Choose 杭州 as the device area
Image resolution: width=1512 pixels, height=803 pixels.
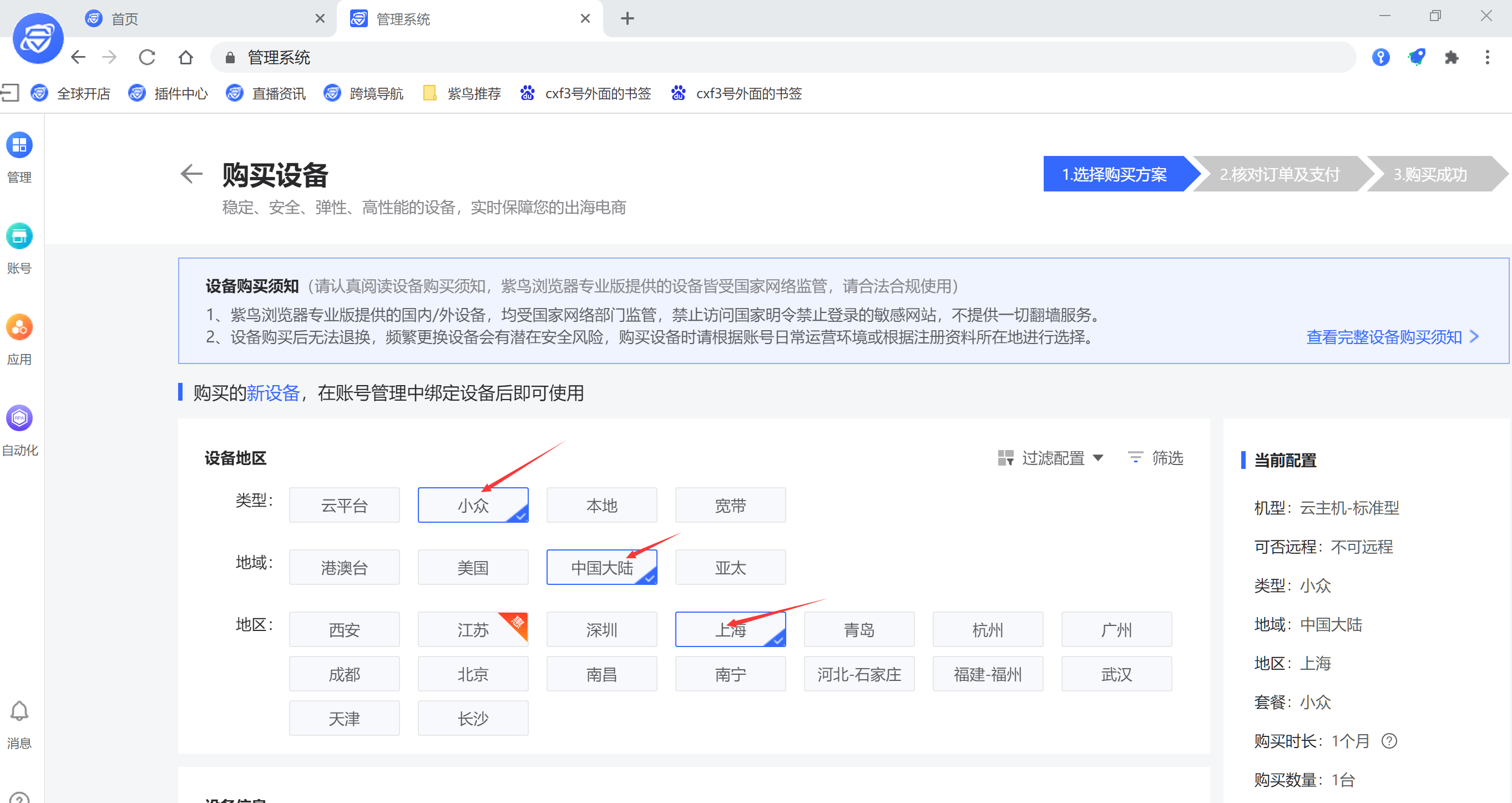(987, 630)
